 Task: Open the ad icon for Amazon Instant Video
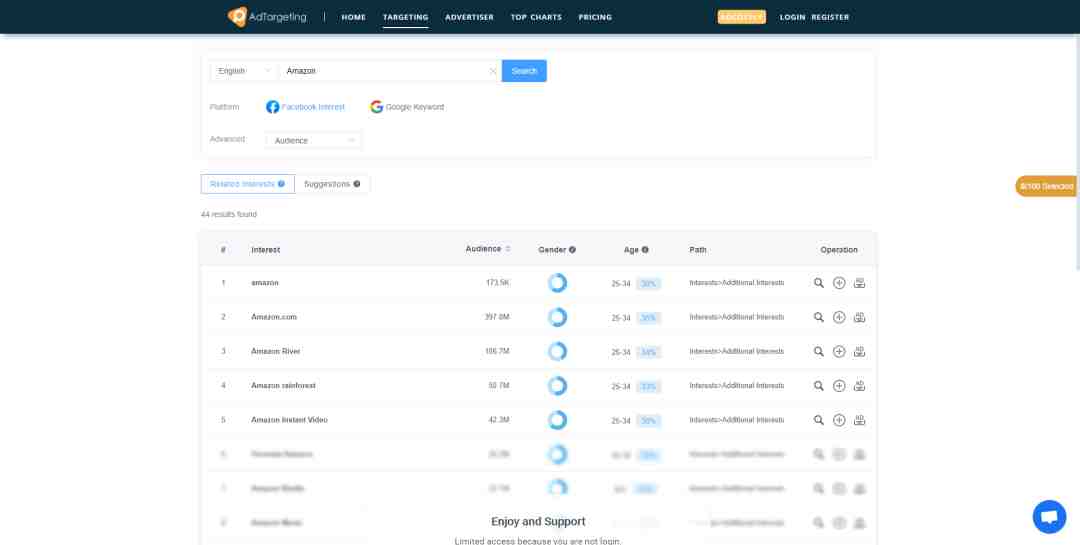pyautogui.click(x=860, y=420)
